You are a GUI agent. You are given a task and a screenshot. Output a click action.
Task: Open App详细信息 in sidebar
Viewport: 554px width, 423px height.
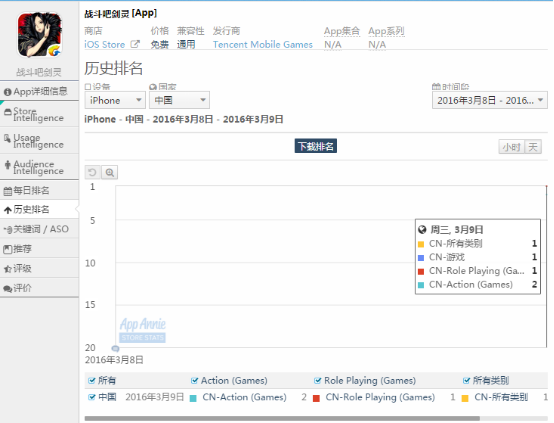tap(39, 92)
